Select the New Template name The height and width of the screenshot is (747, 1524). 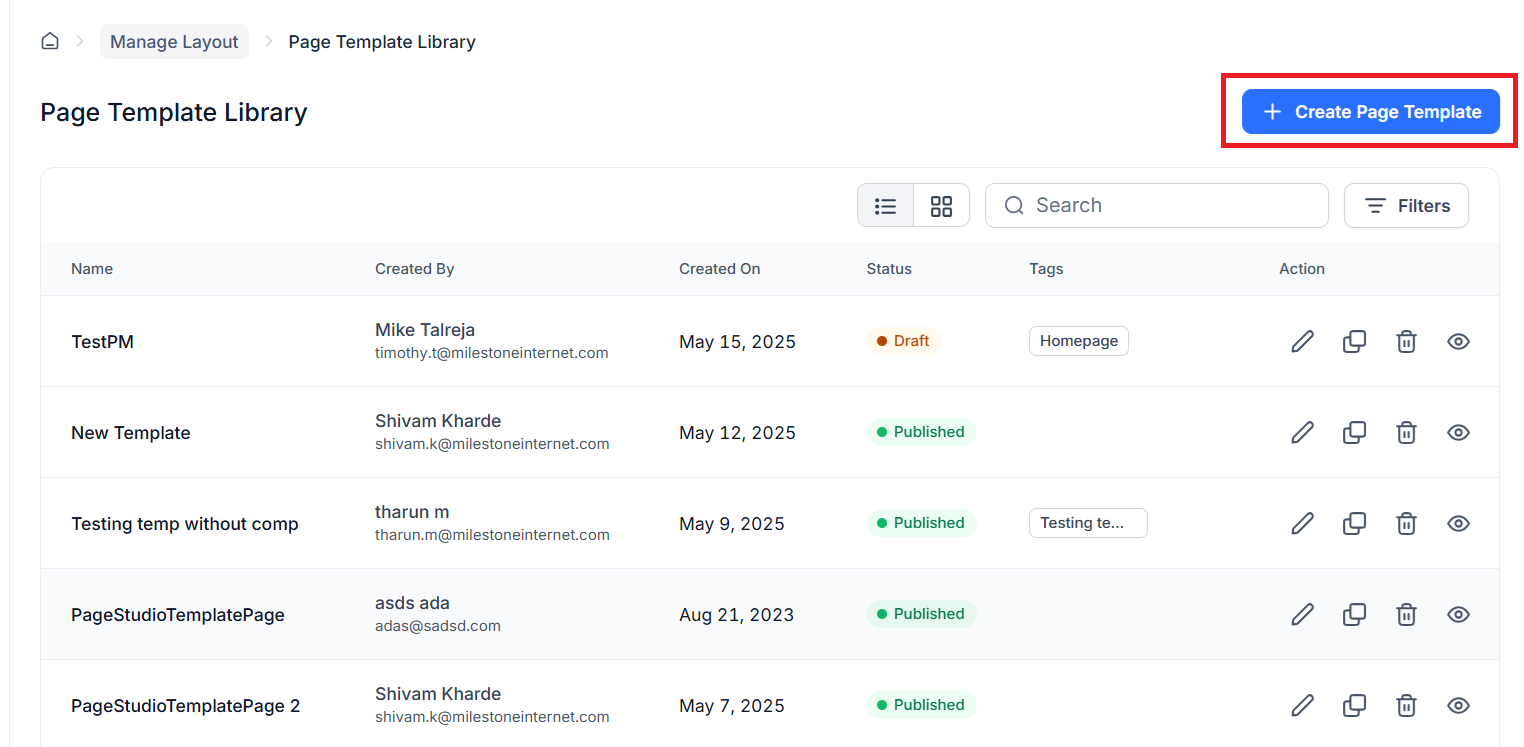click(x=131, y=433)
